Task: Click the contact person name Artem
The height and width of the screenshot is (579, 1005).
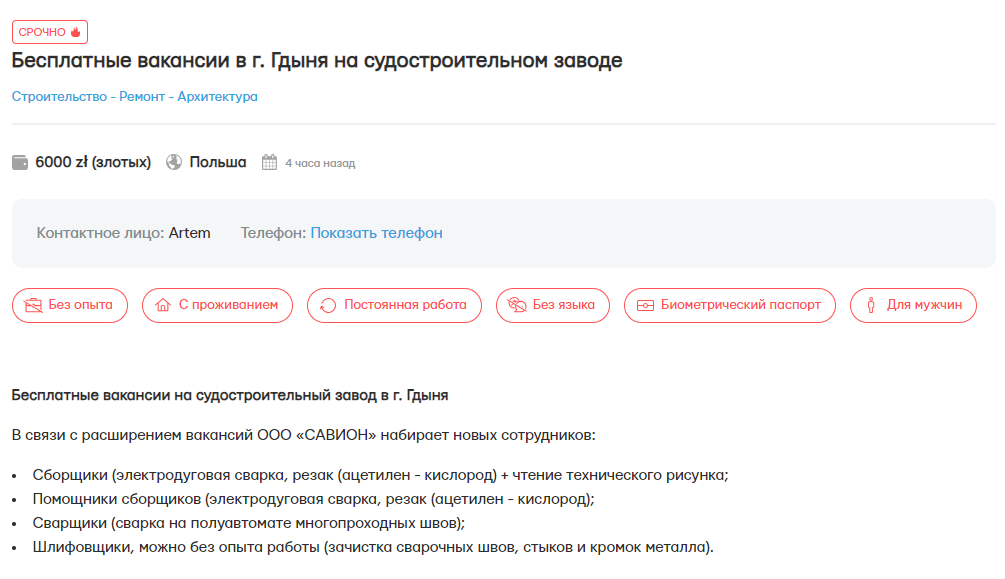Action: point(189,233)
